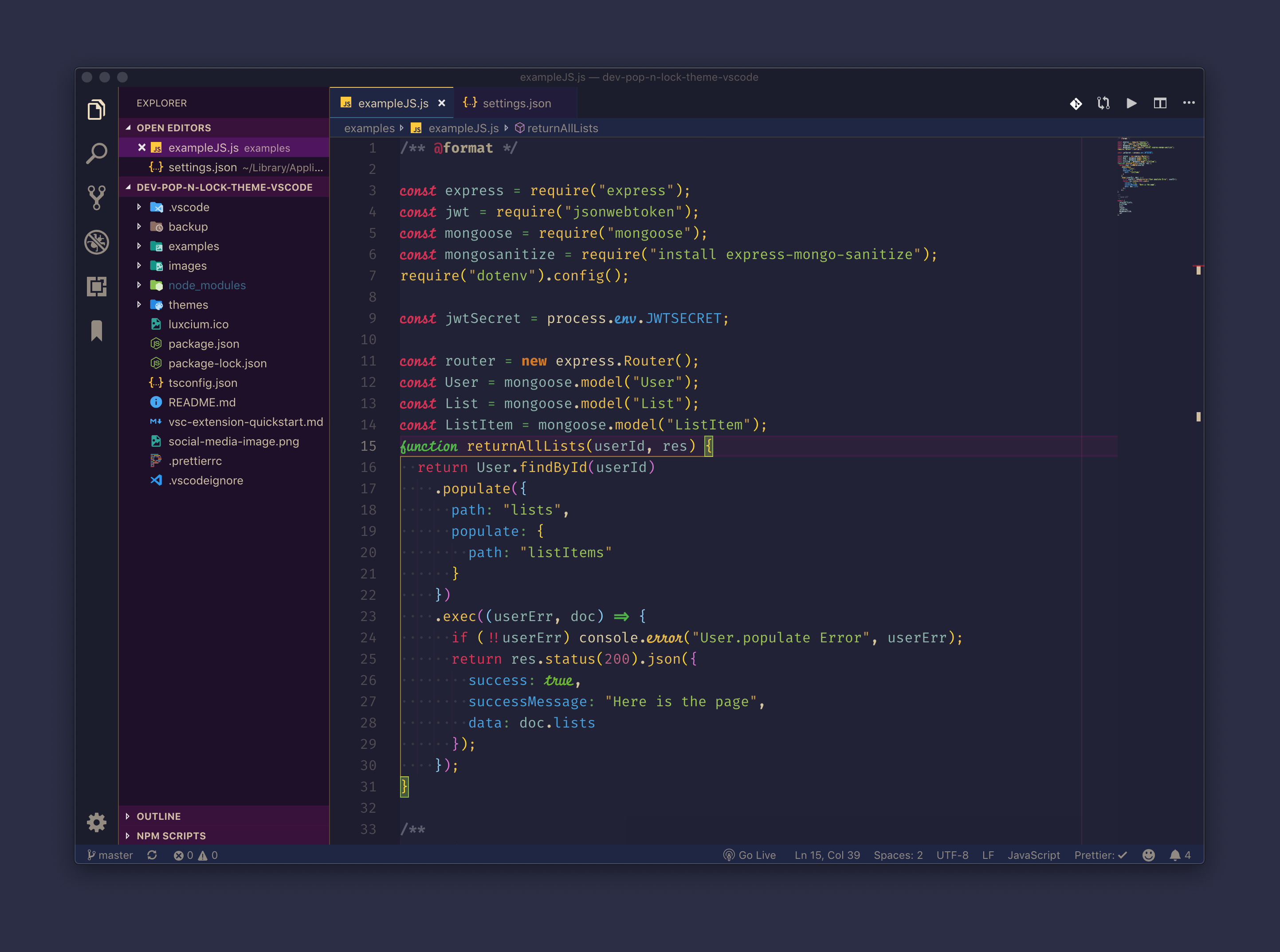Expand the OUTLINE section
This screenshot has width=1280, height=952.
[x=158, y=816]
